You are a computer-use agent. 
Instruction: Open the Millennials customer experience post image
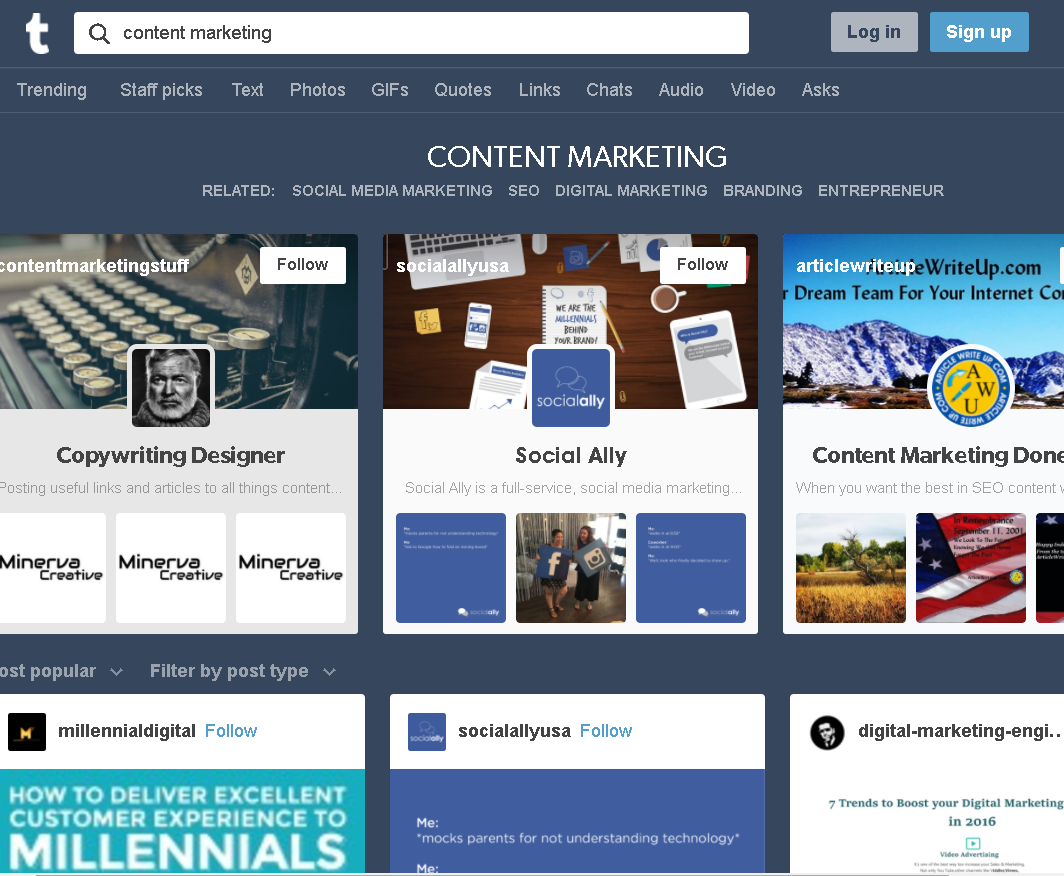(x=183, y=821)
